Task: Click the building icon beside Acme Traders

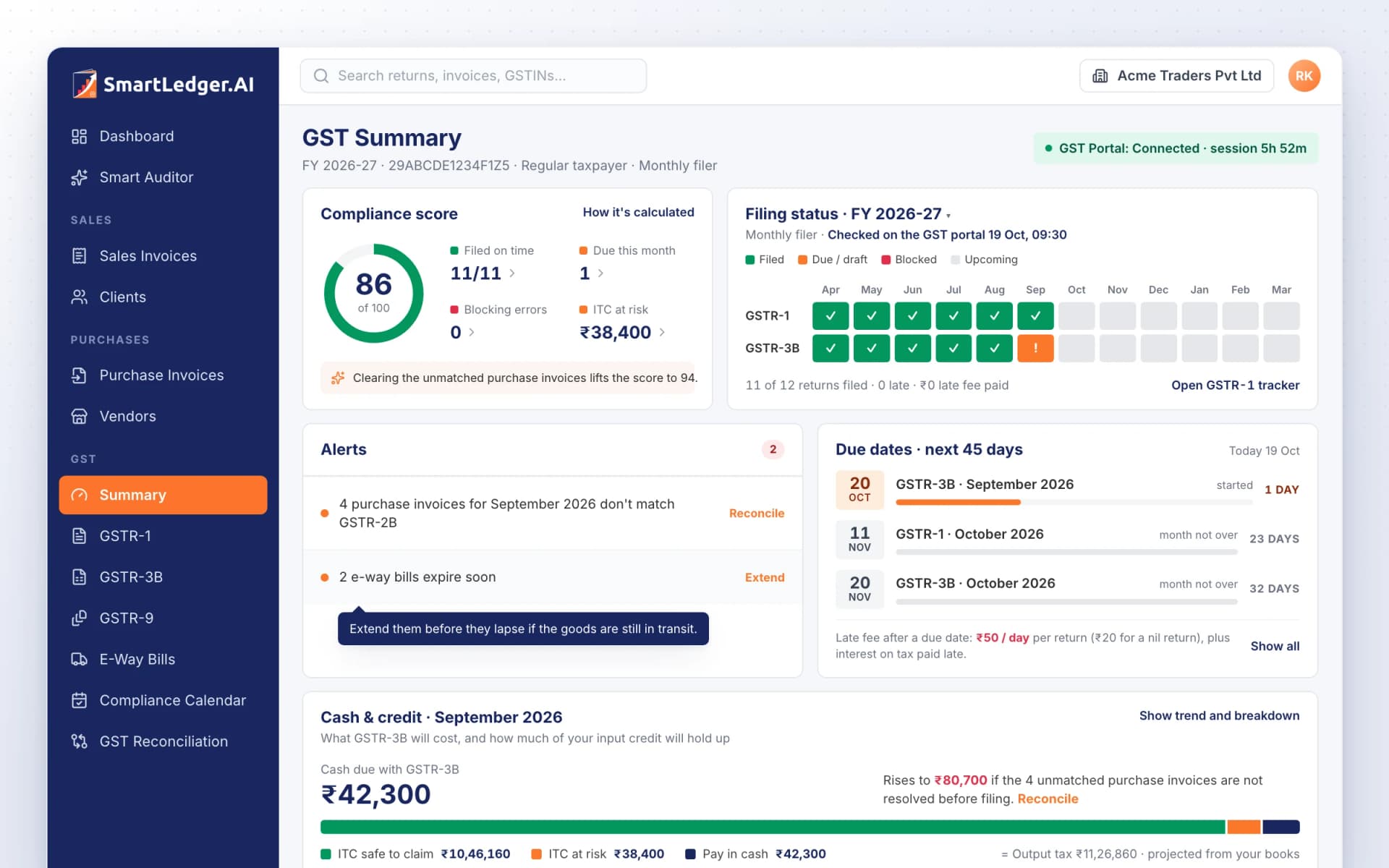Action: (1100, 76)
